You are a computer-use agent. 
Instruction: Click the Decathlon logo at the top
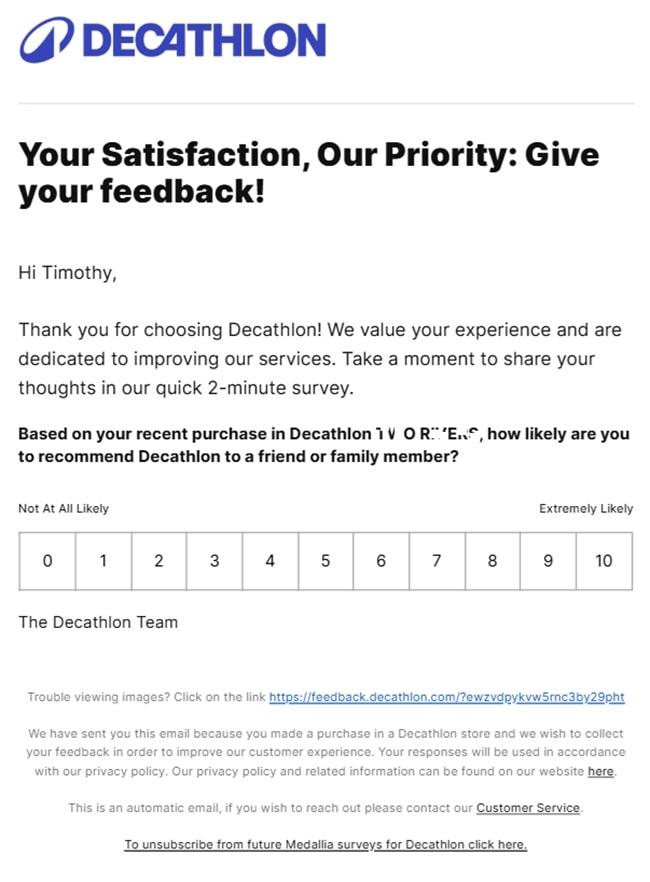pyautogui.click(x=170, y=40)
